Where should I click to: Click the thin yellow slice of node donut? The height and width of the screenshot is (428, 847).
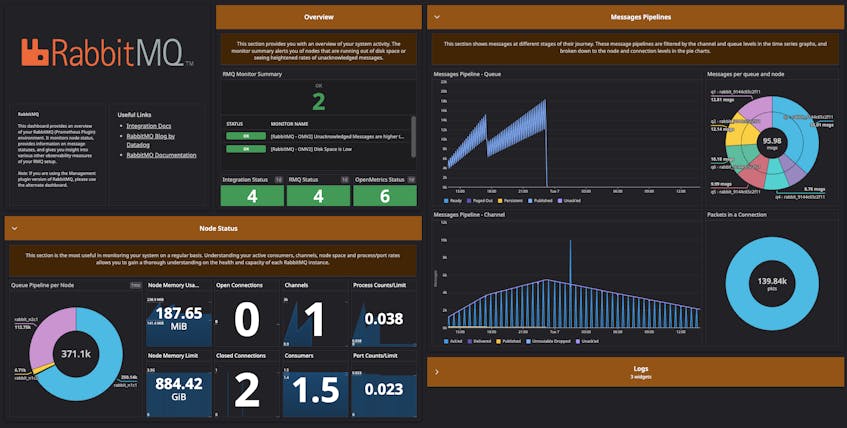[x=42, y=369]
